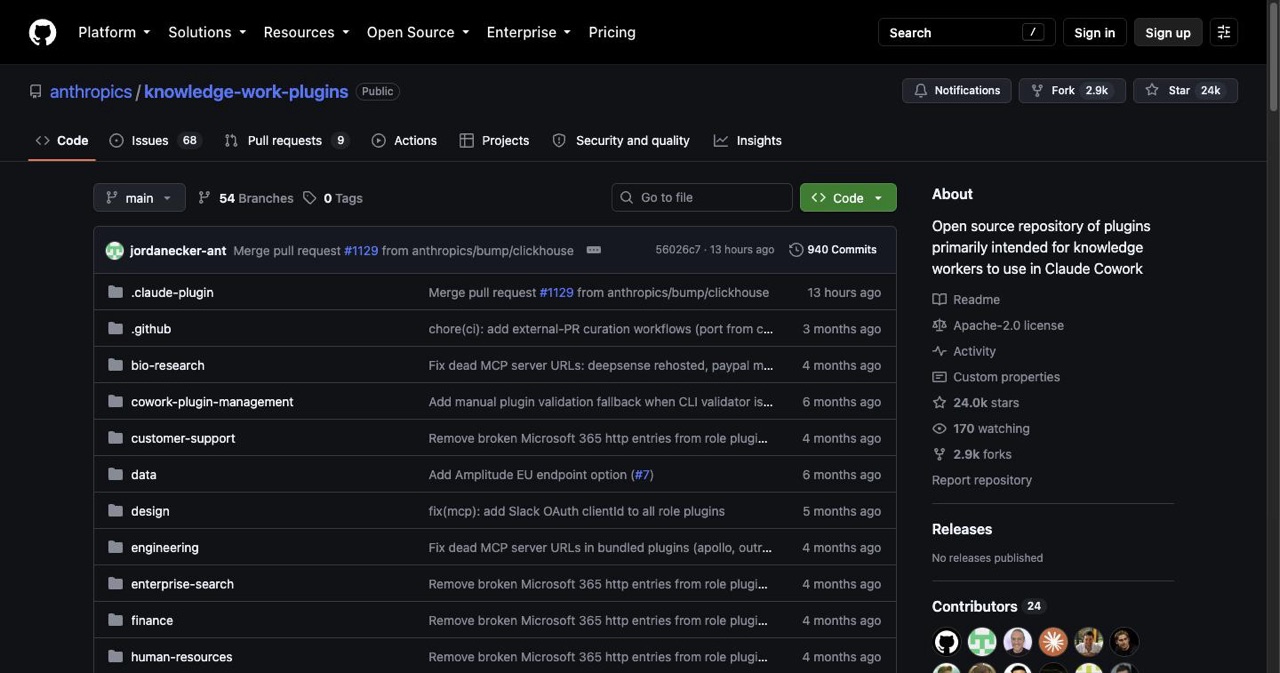
Task: Click the bell icon in Notifications
Action: pos(921,90)
